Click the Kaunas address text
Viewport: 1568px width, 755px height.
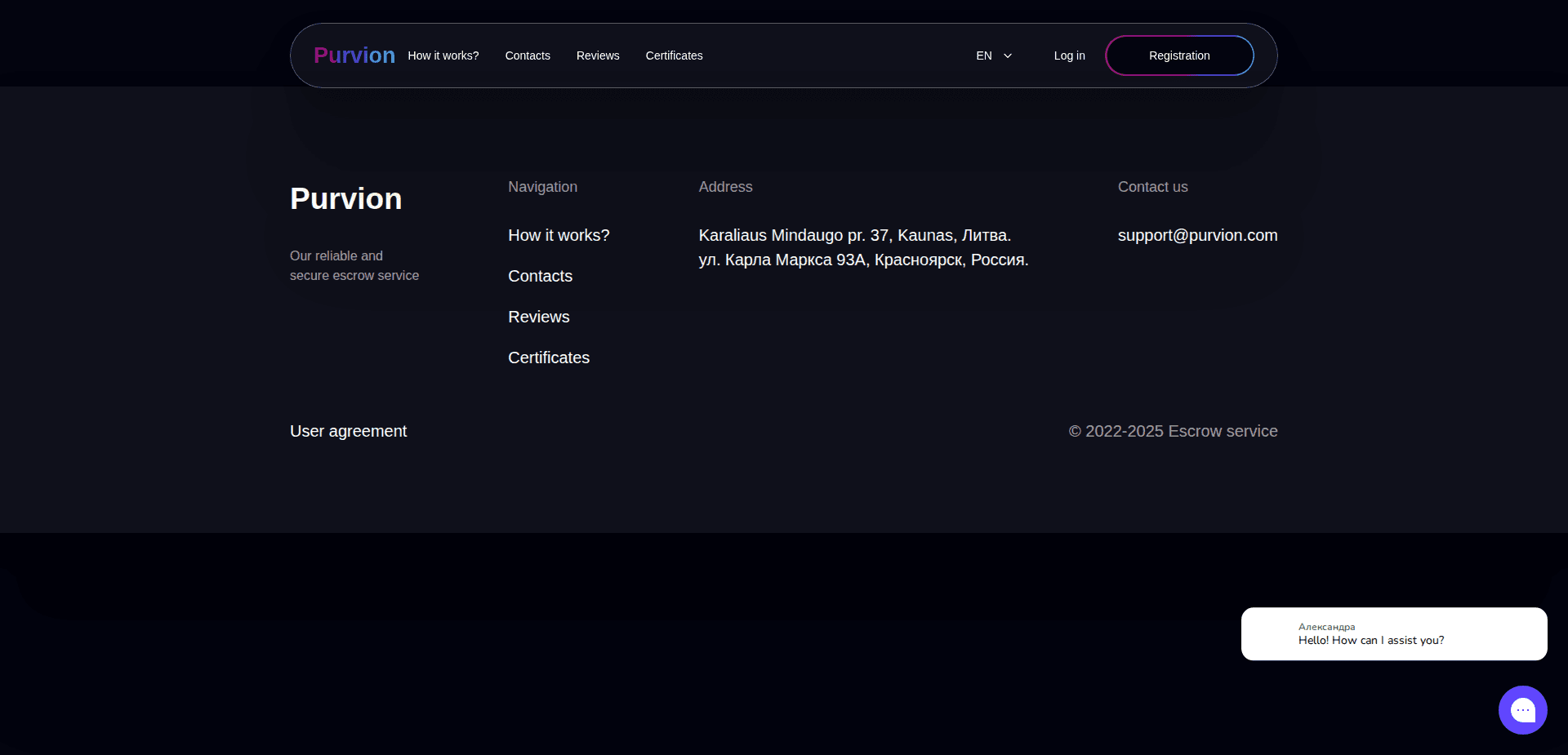(x=855, y=235)
